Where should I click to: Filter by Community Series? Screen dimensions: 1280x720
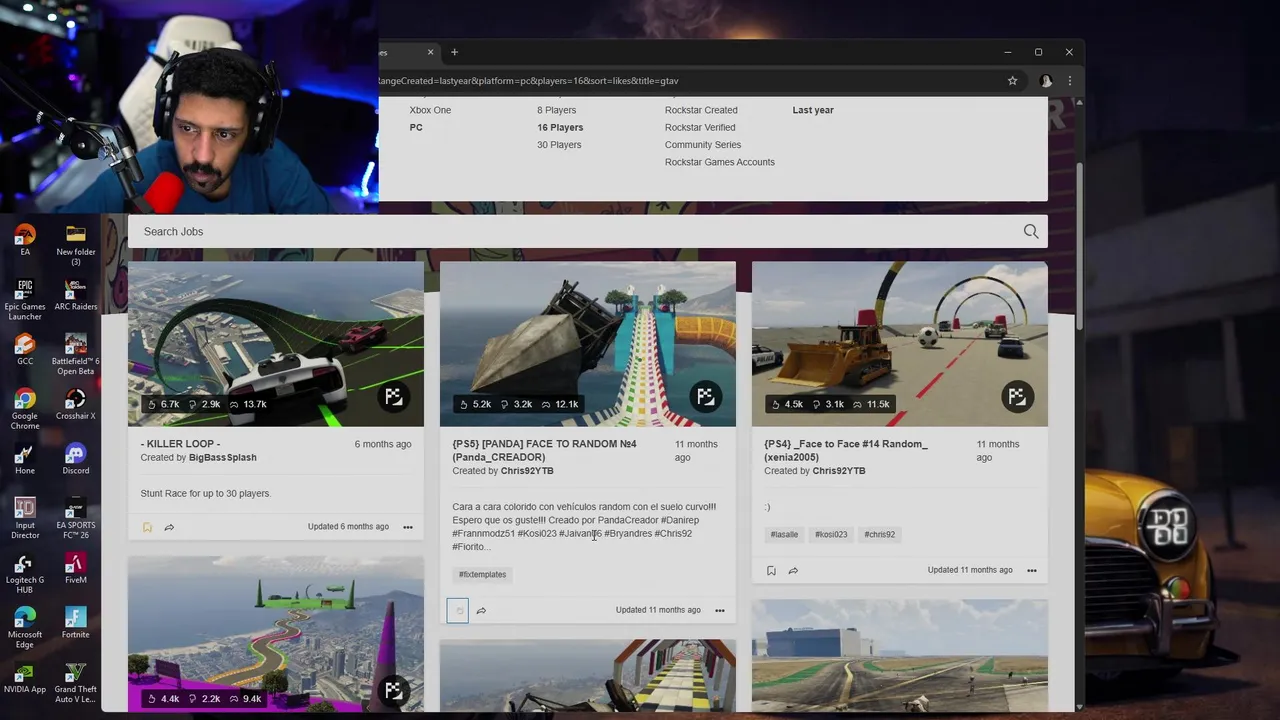pyautogui.click(x=703, y=145)
